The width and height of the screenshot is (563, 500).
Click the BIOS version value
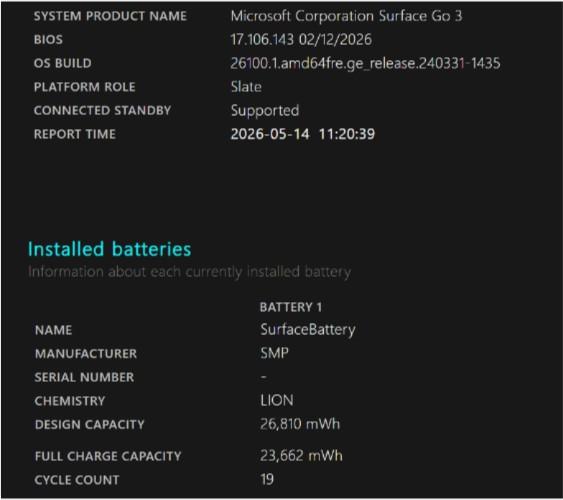click(301, 39)
